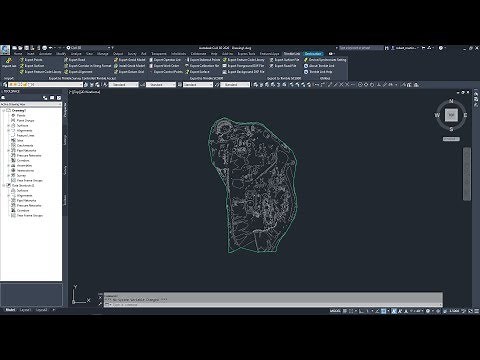The image size is (480, 360).
Task: Open Device Synchronizer Setting
Action: [x=325, y=60]
